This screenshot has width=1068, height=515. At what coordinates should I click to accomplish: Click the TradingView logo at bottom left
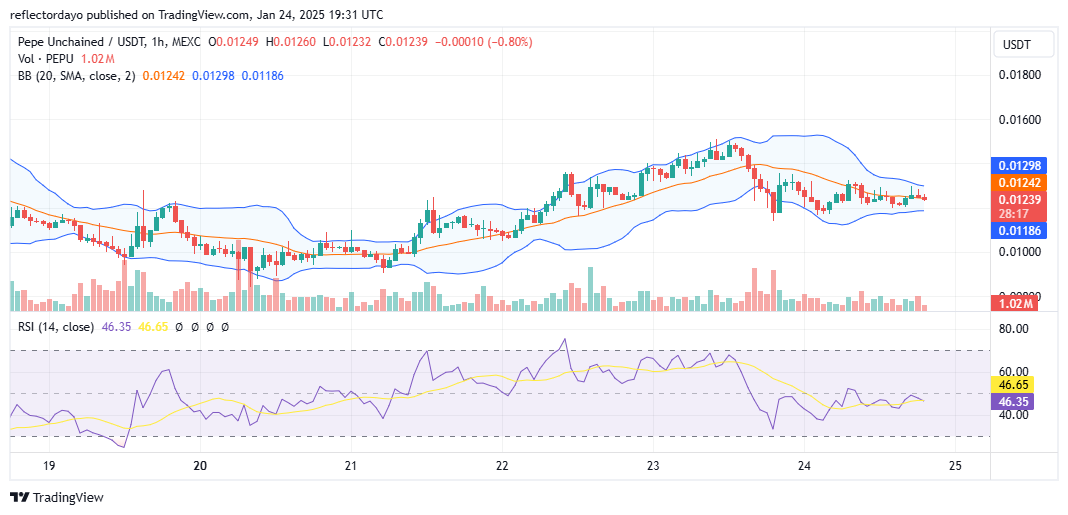(57, 498)
